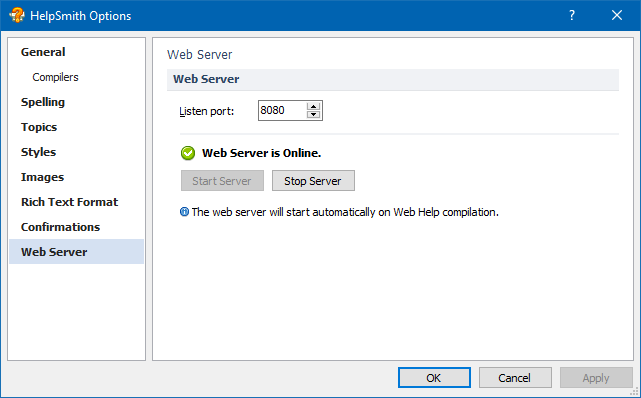Click the HelpSmith app icon in title bar
The width and height of the screenshot is (641, 398).
[x=17, y=16]
